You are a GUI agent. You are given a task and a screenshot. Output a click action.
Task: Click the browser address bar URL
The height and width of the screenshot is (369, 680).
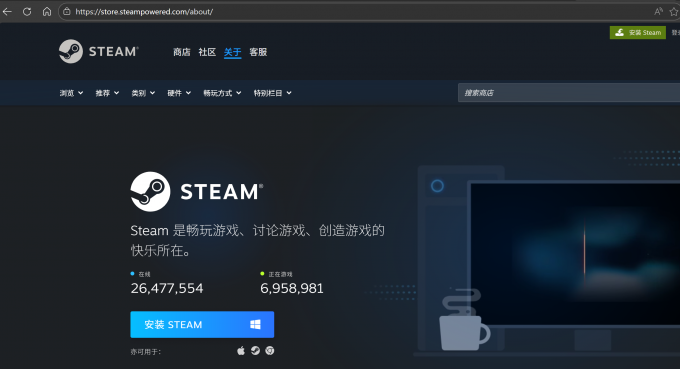144,12
